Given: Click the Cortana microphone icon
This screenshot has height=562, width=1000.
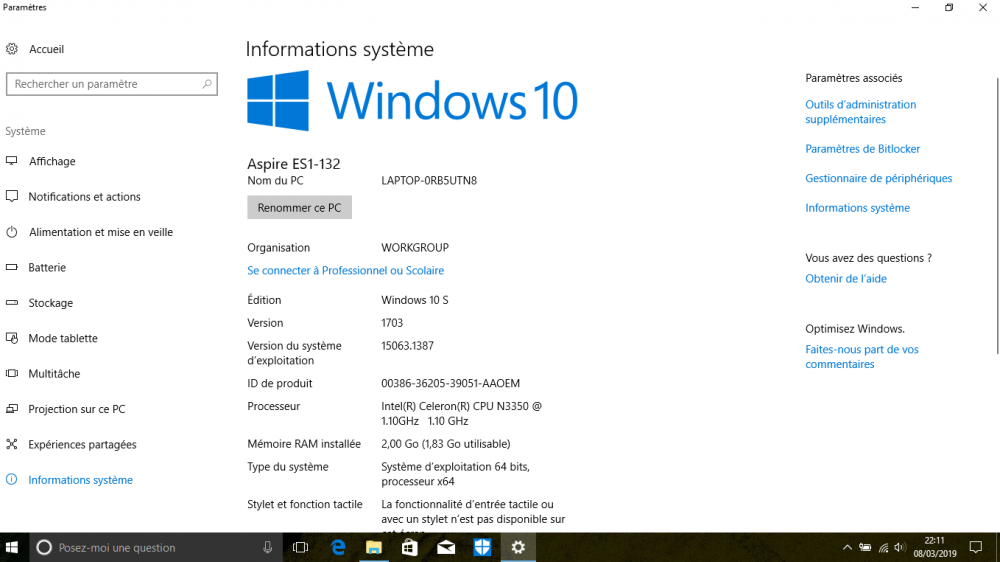Looking at the screenshot, I should tap(268, 547).
